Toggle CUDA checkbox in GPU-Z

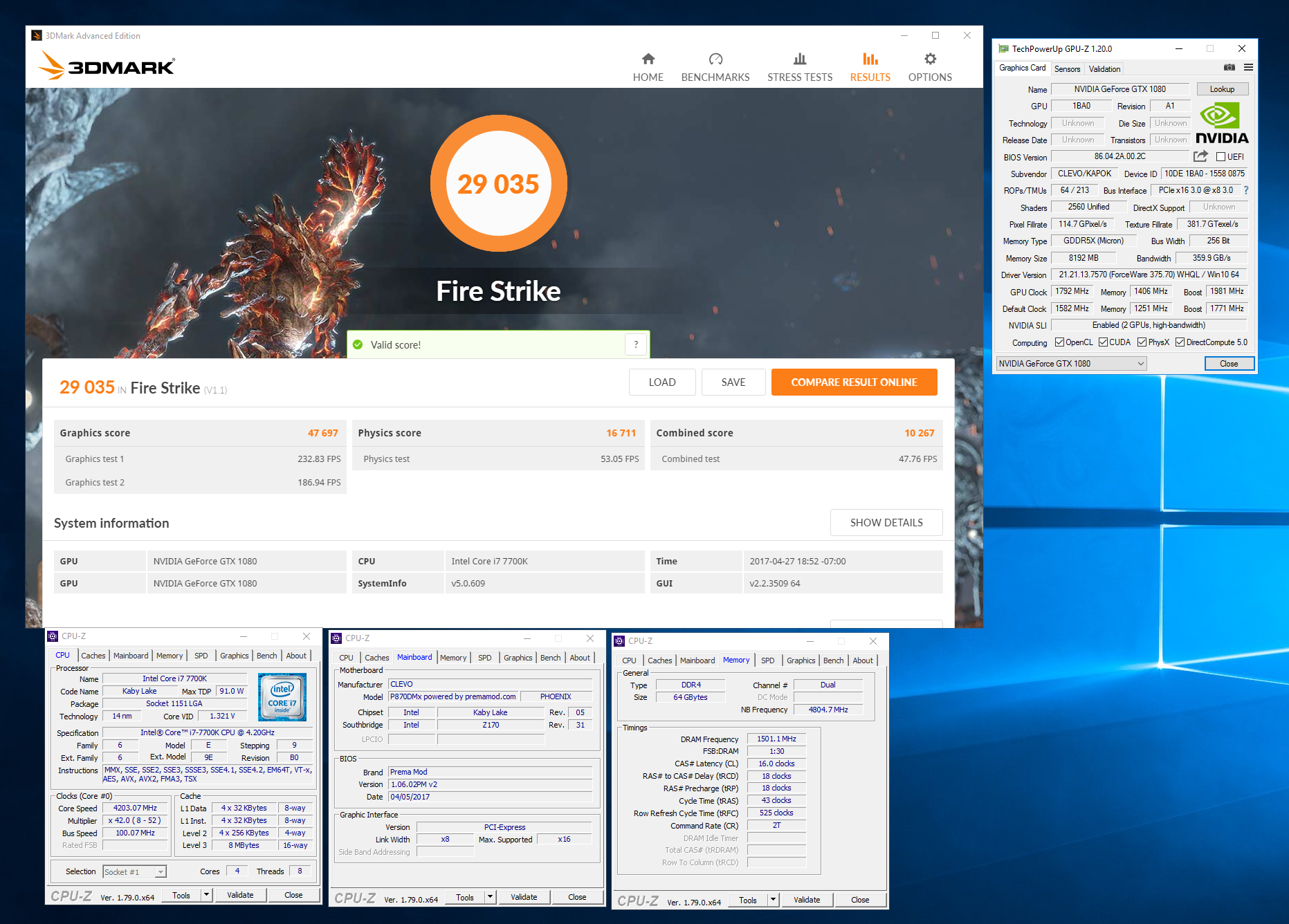(x=1103, y=342)
